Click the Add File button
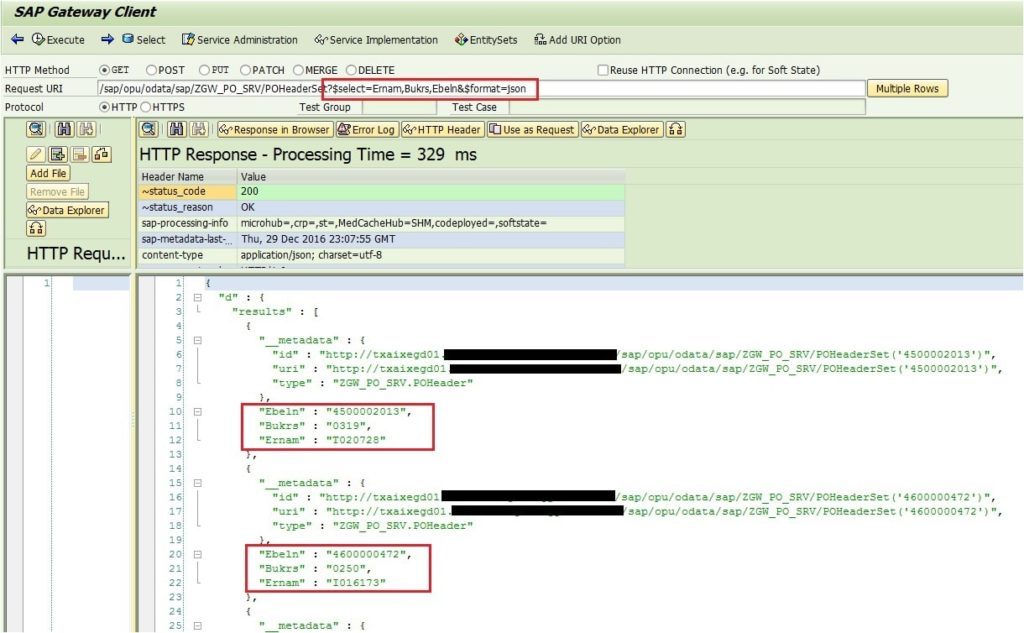The height and width of the screenshot is (633, 1024). (48, 173)
